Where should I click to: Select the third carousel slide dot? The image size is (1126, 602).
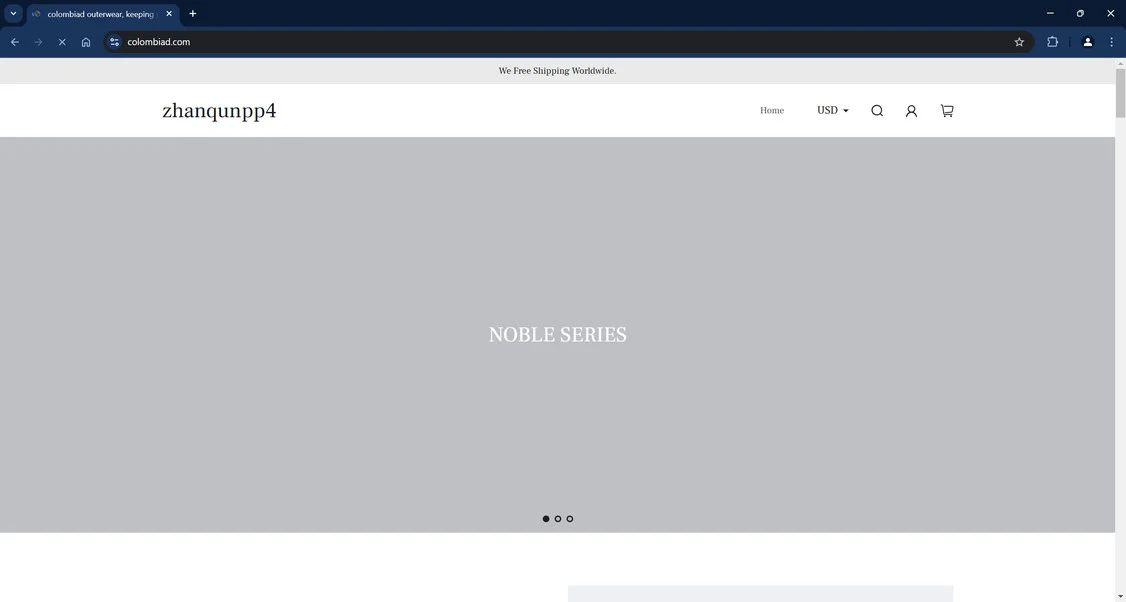(569, 519)
